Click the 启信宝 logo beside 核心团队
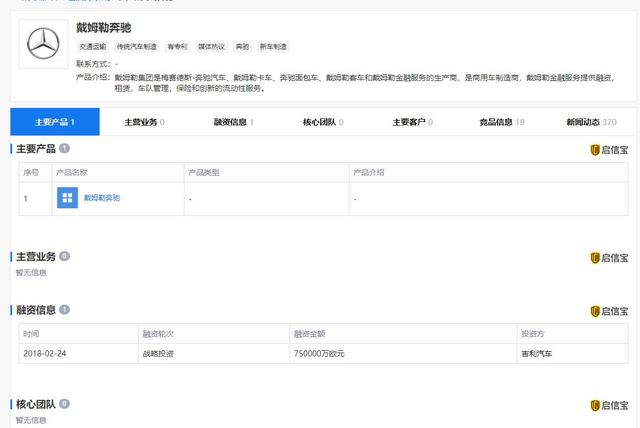This screenshot has width=640, height=428. (x=609, y=406)
